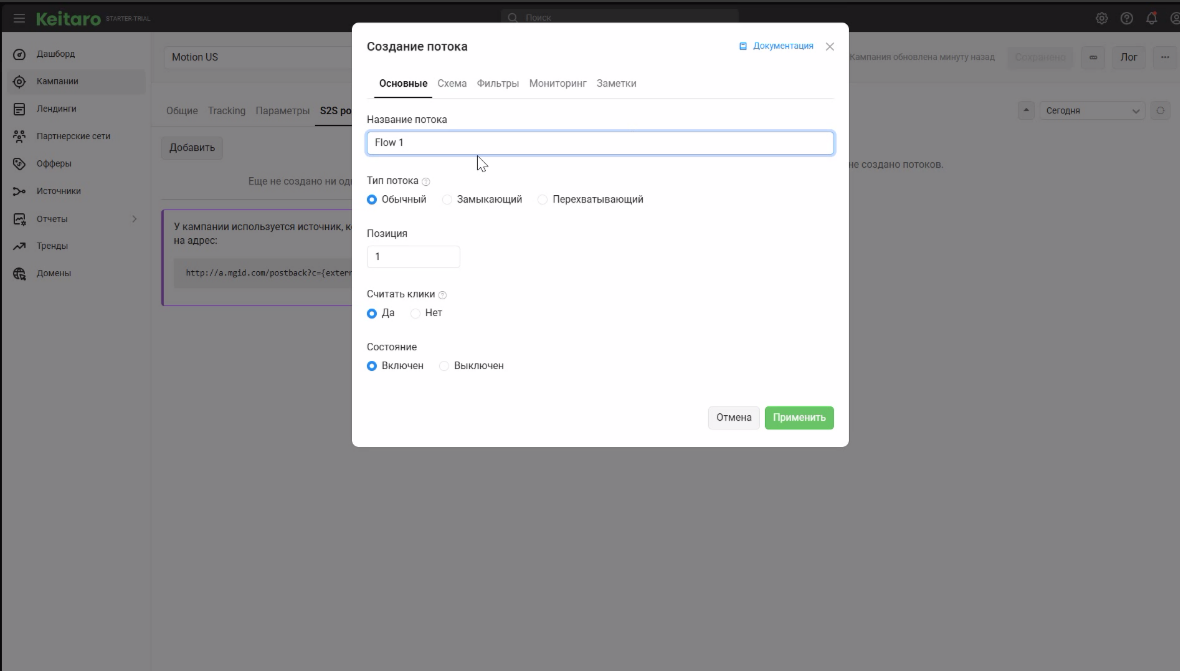Open the 'Документация' link
1180x671 pixels.
(776, 46)
